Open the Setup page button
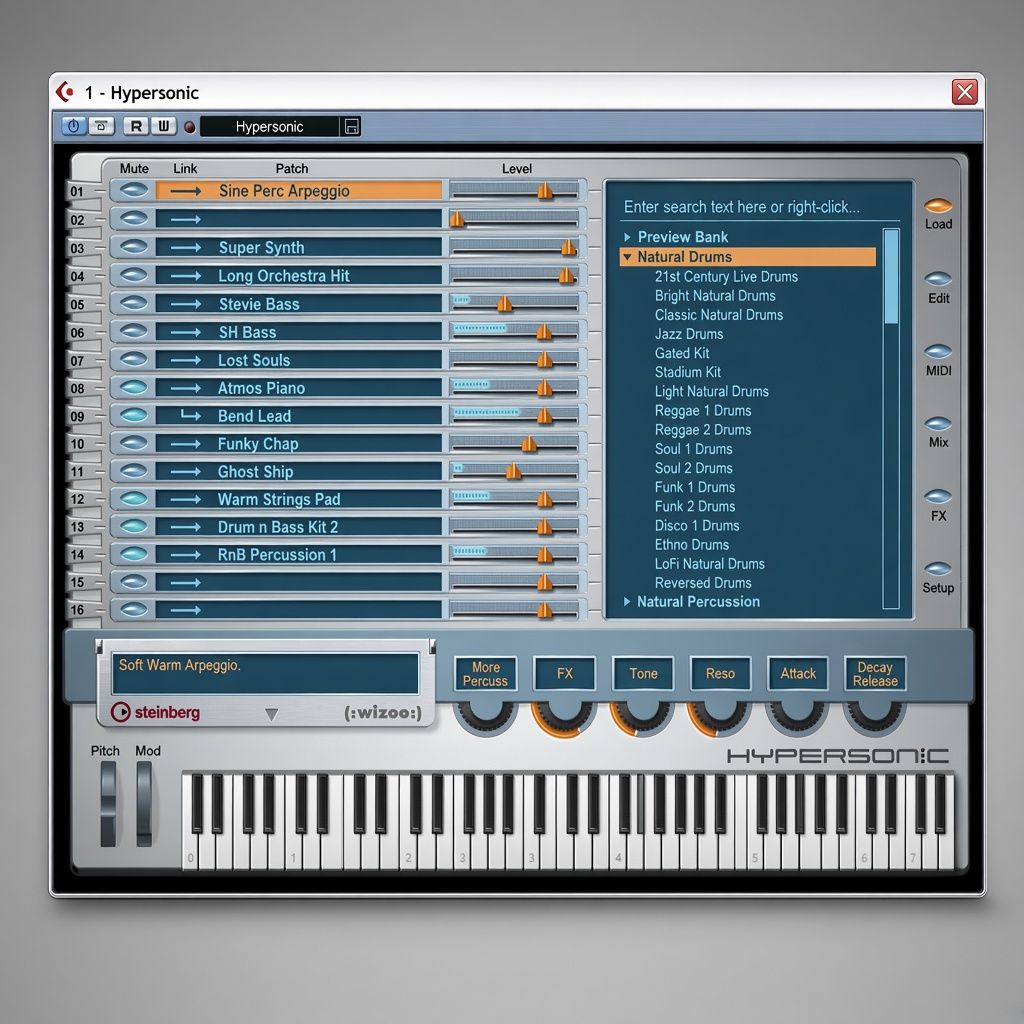The width and height of the screenshot is (1024, 1024). 938,569
